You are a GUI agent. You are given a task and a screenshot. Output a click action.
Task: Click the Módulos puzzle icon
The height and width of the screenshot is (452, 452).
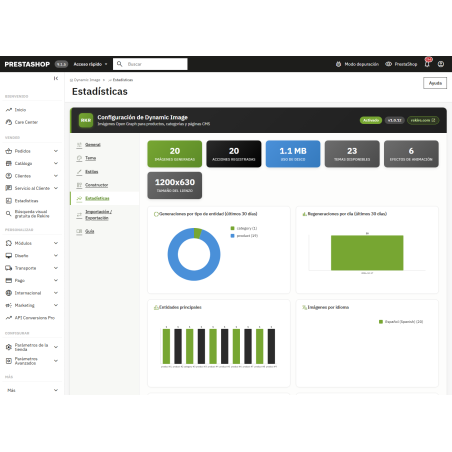coord(9,243)
